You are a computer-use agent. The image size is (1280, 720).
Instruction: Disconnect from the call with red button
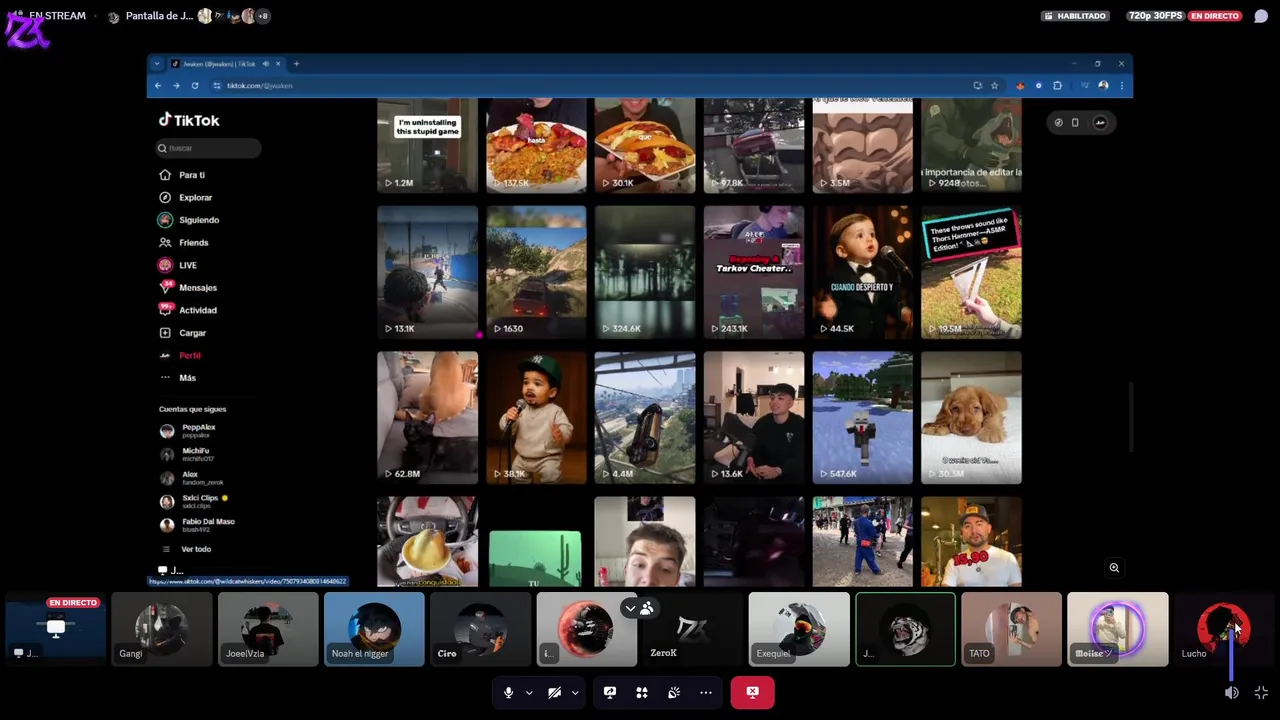[752, 692]
